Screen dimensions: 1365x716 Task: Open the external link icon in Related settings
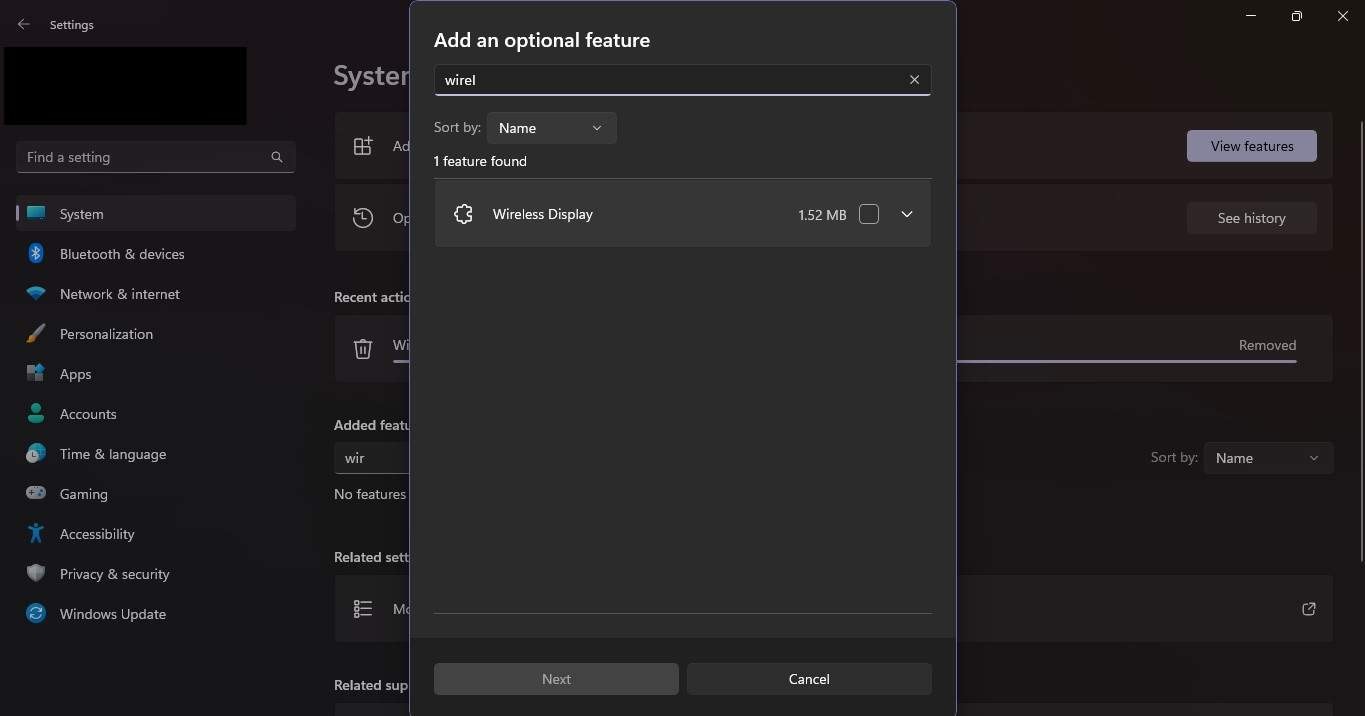pyautogui.click(x=1308, y=609)
